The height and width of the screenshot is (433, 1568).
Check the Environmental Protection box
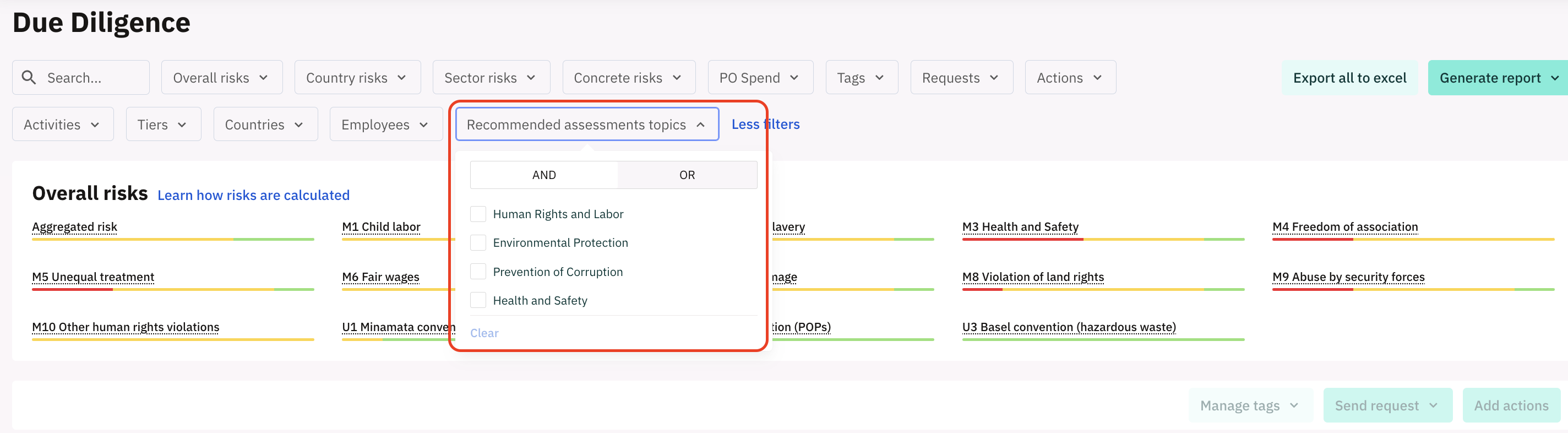tap(478, 242)
